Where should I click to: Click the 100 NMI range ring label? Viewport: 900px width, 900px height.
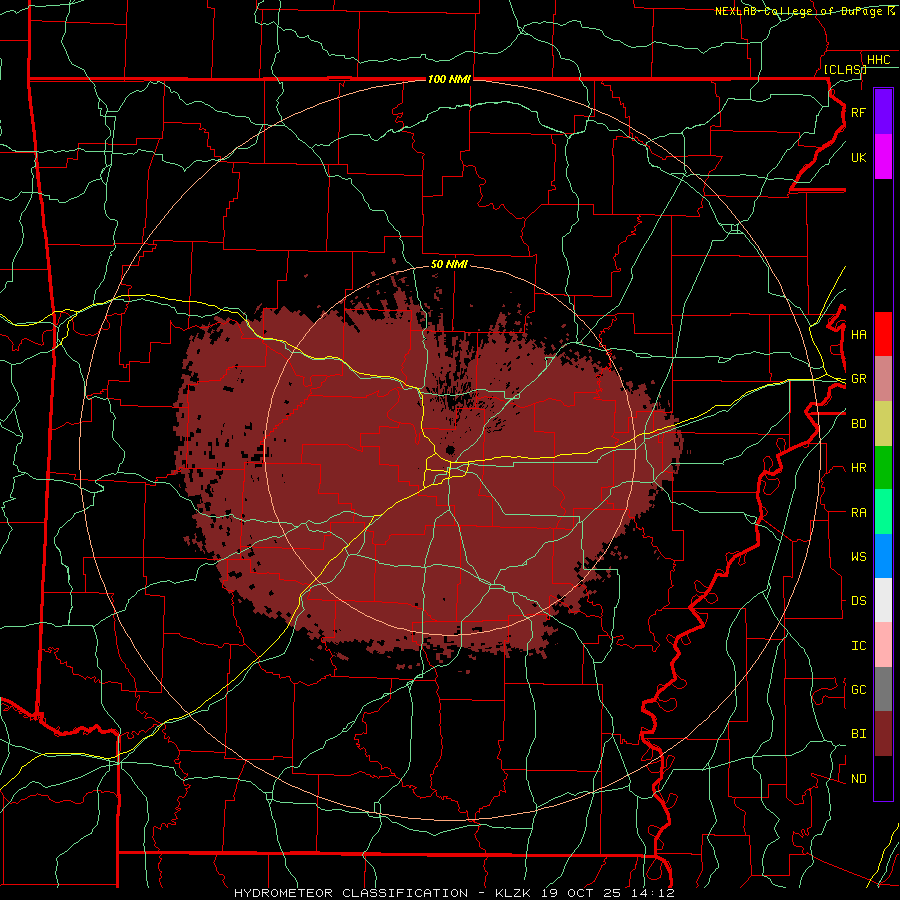pos(449,79)
